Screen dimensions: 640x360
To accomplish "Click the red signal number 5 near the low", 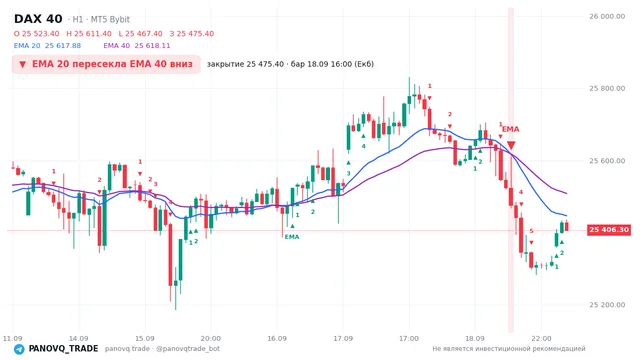I will (x=531, y=231).
